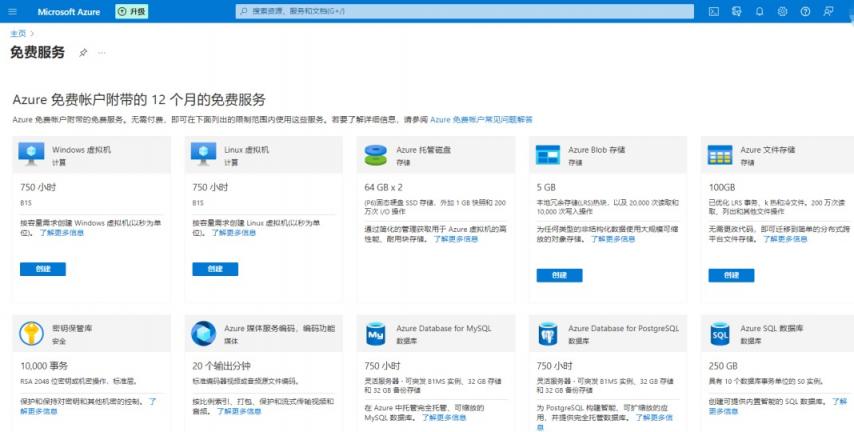Create Azure 文件存储 with 创建
This screenshot has width=854, height=432.
click(x=731, y=276)
